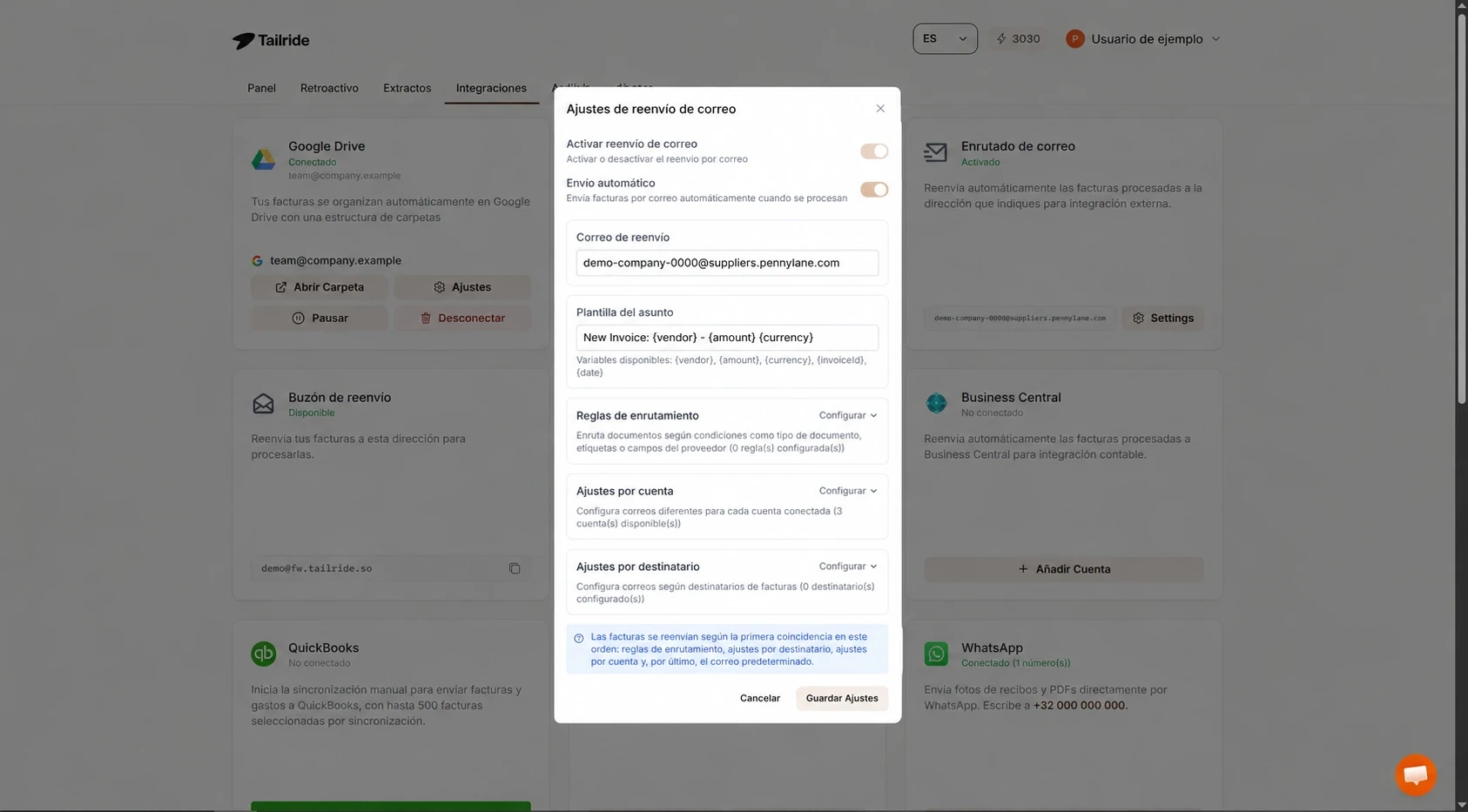Viewport: 1468px width, 812px height.
Task: Open the ES language dropdown
Action: click(x=945, y=39)
